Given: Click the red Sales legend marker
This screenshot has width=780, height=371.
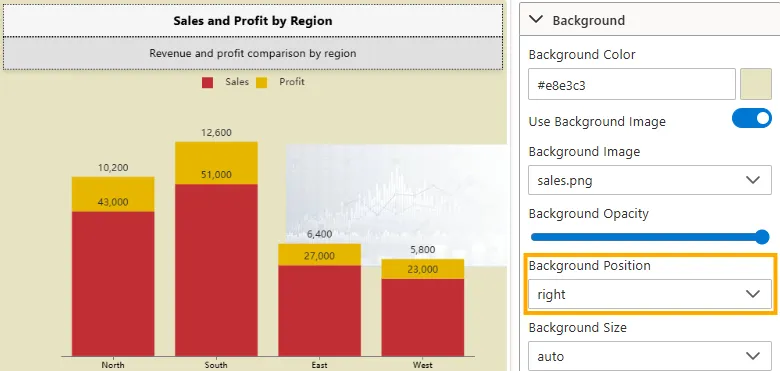Looking at the screenshot, I should (x=207, y=83).
